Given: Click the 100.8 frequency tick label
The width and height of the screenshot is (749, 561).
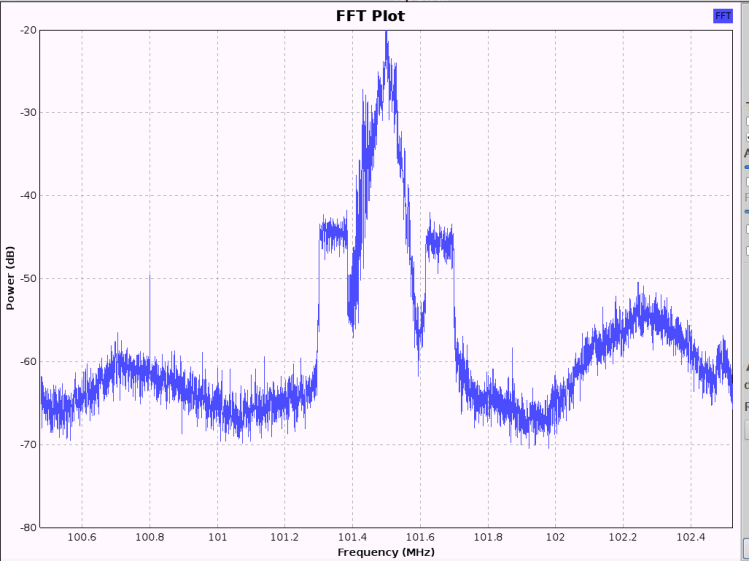Looking at the screenshot, I should tap(150, 537).
